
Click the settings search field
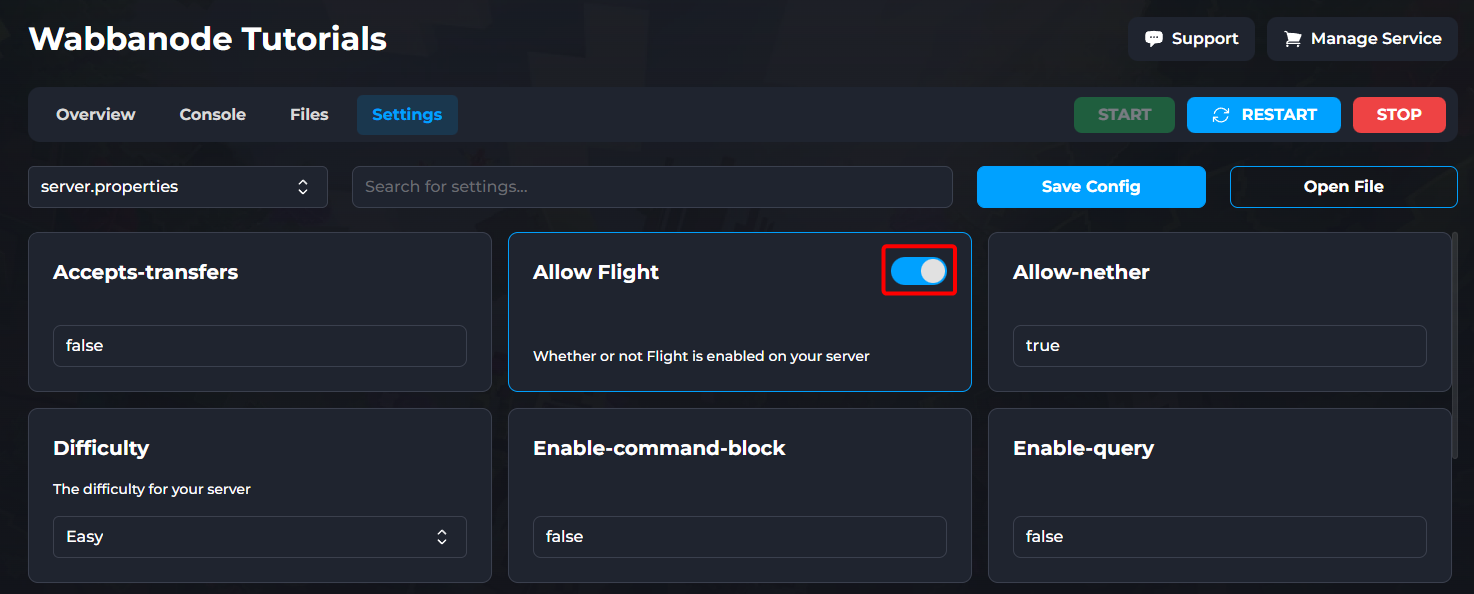(x=652, y=186)
